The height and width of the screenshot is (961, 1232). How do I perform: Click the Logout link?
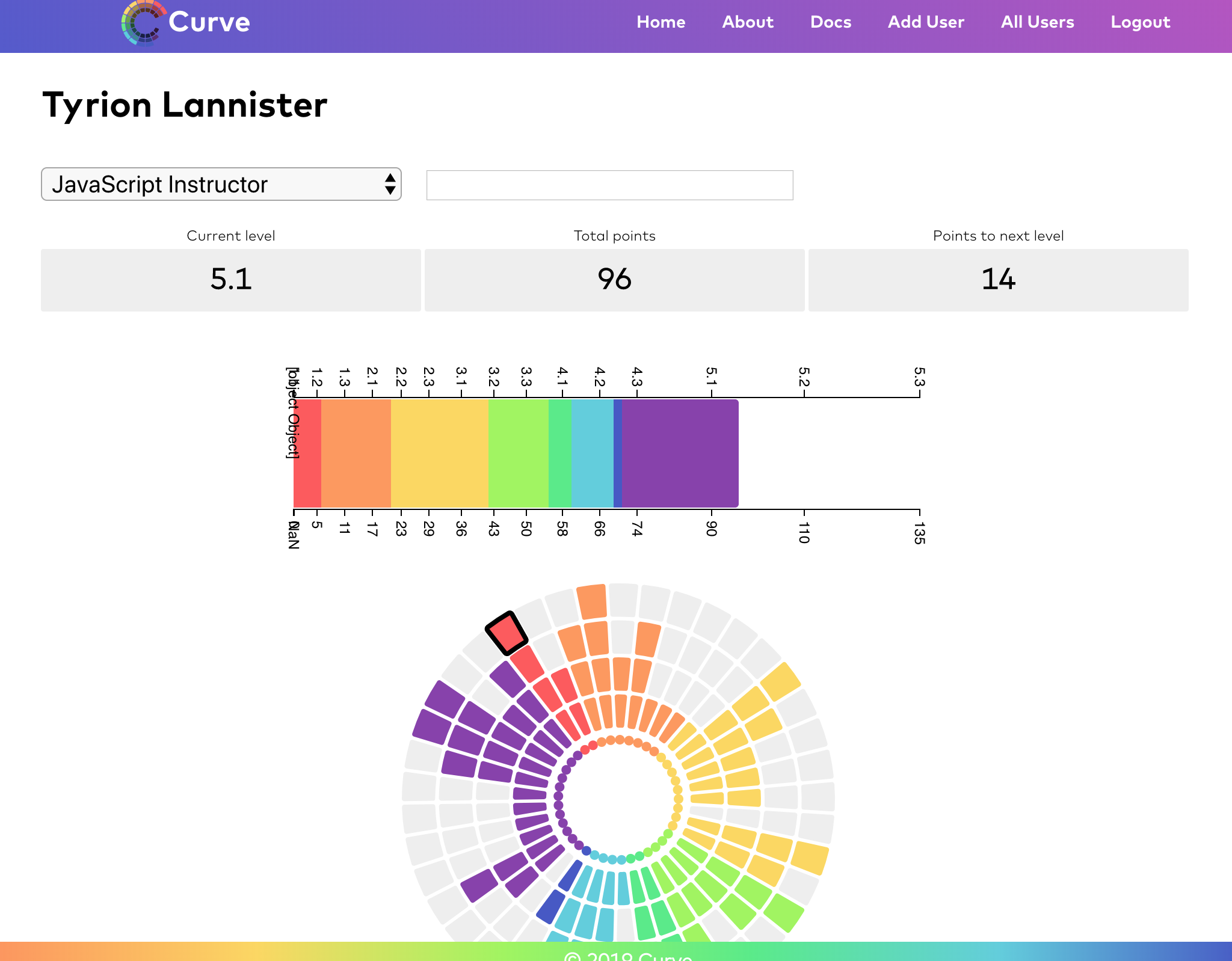point(1140,22)
